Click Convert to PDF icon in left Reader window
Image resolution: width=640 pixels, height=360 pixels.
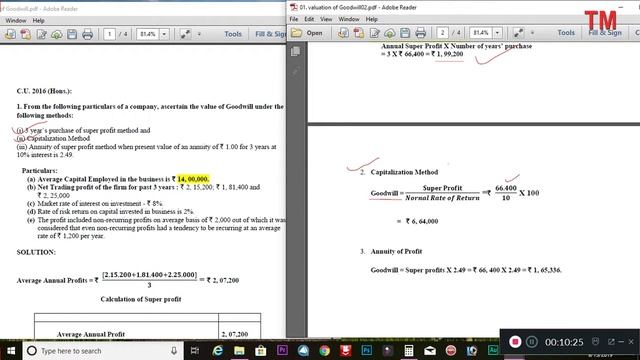click(x=10, y=34)
